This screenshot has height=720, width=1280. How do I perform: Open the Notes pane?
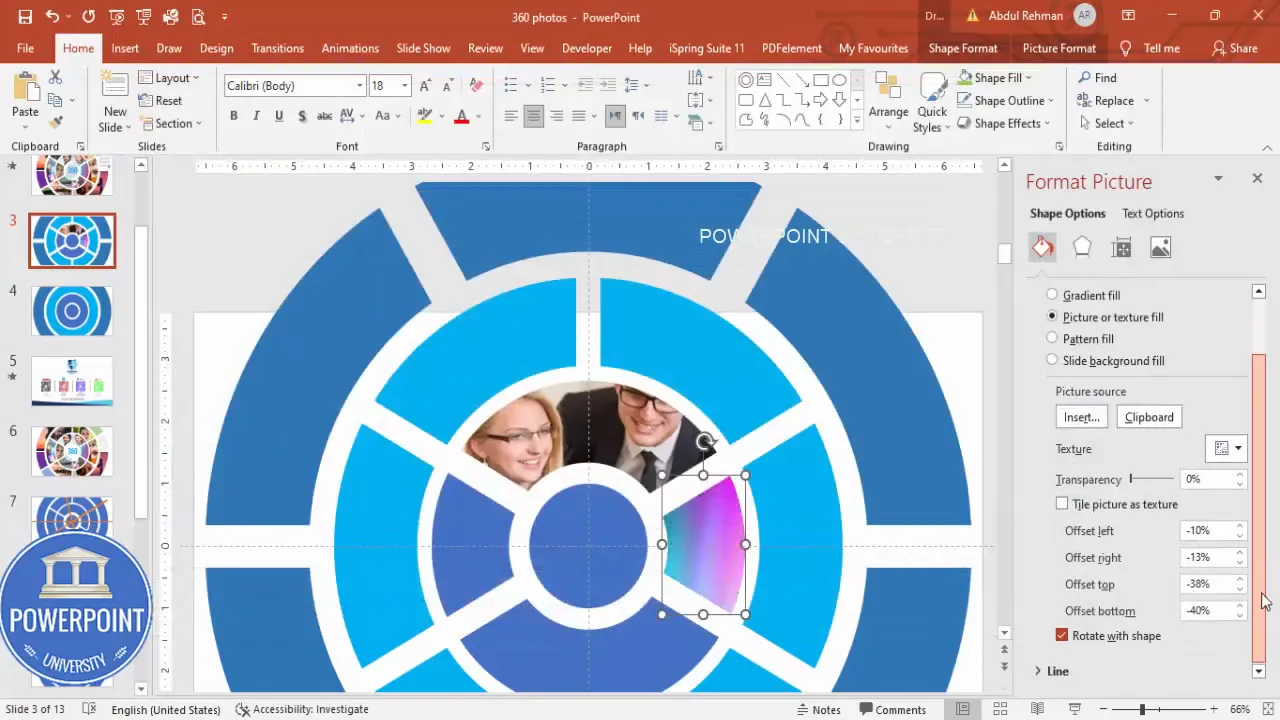point(818,709)
